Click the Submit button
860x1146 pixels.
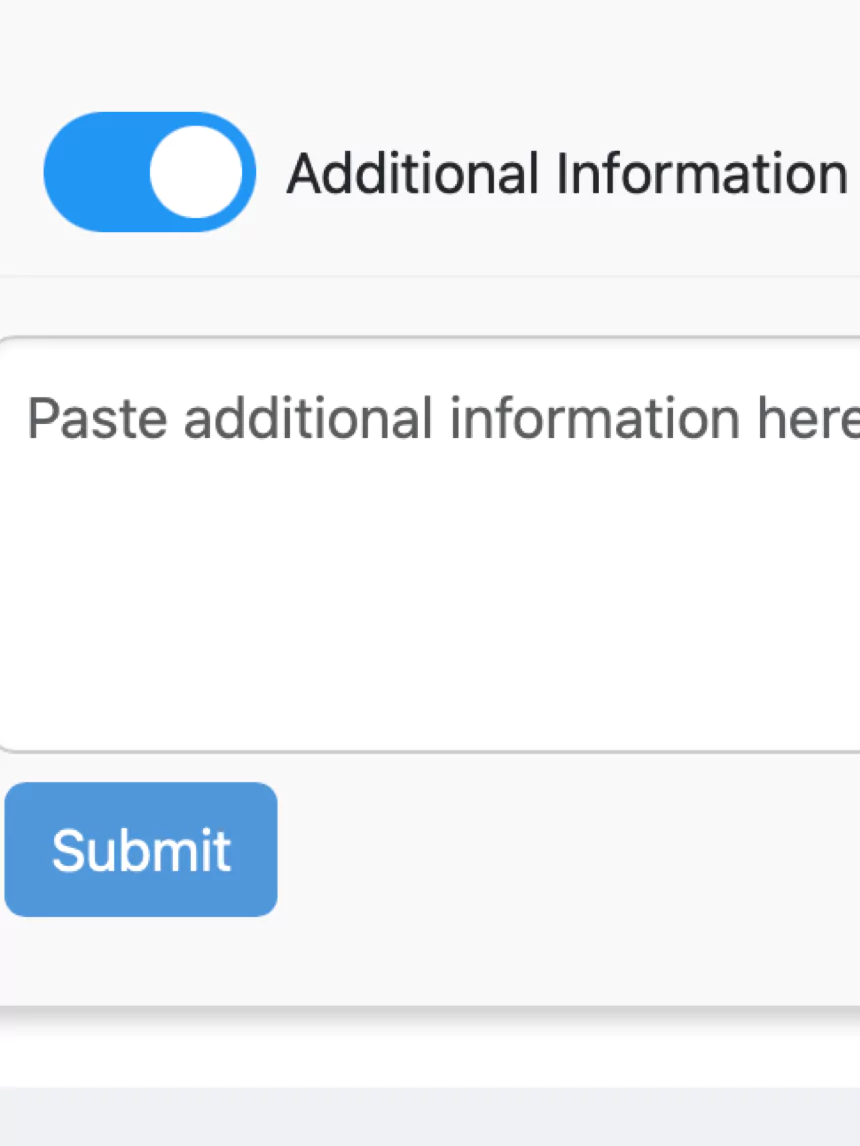(x=141, y=849)
